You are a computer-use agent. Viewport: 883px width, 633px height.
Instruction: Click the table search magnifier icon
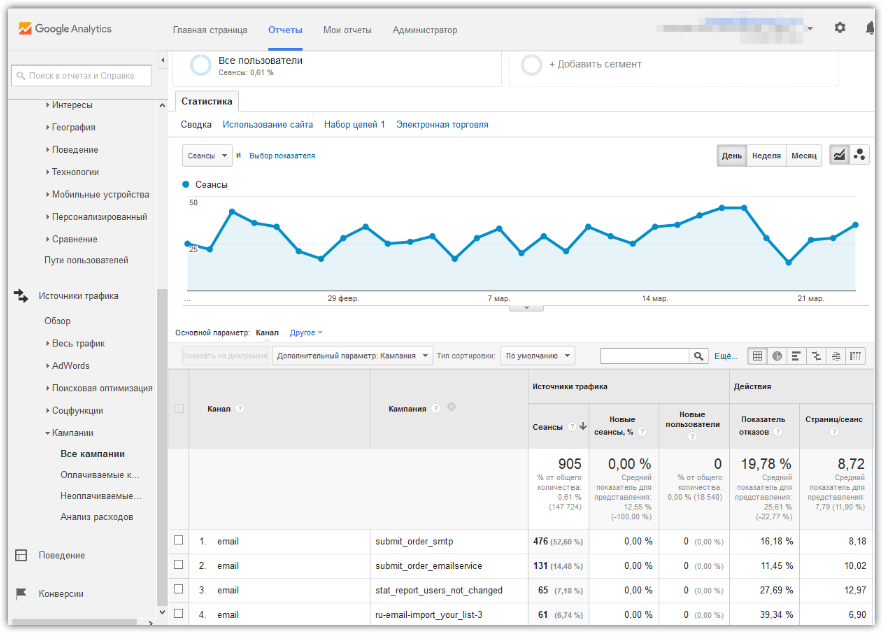tap(698, 356)
